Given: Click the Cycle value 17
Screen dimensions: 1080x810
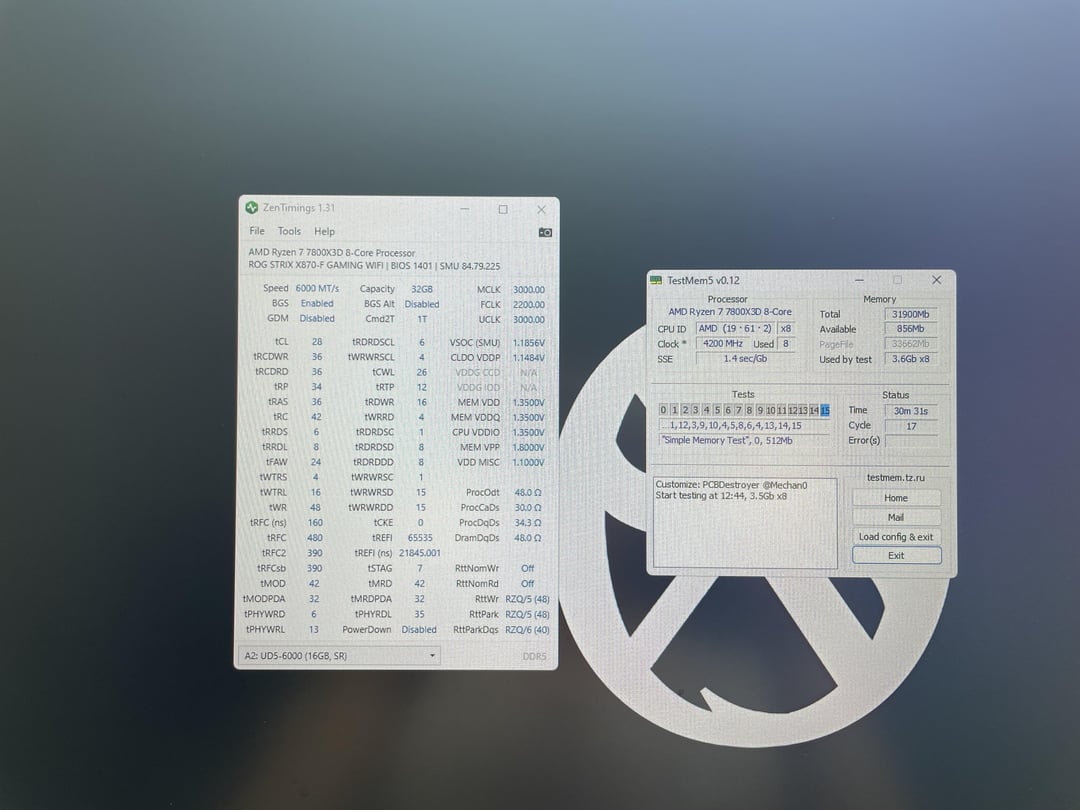Looking at the screenshot, I should (911, 426).
